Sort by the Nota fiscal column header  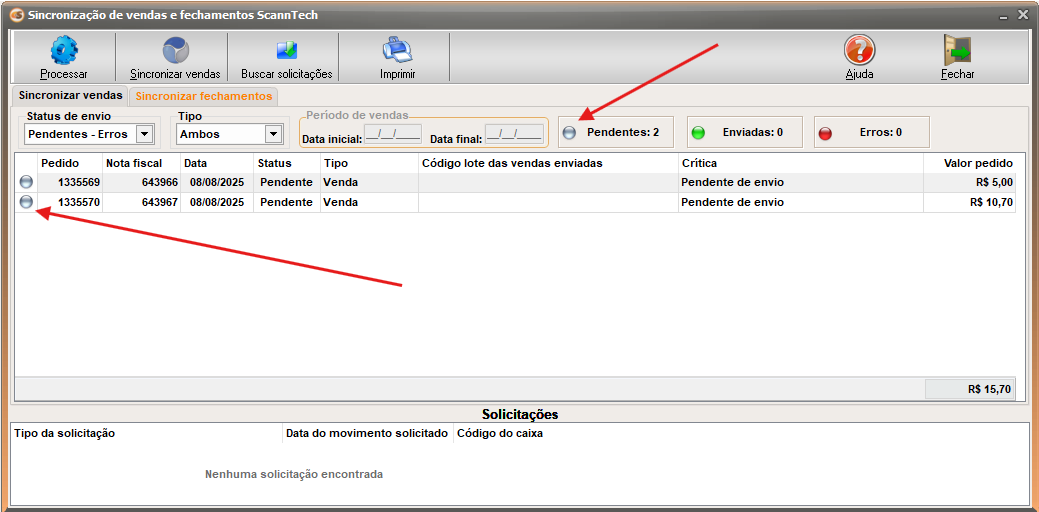[134, 163]
